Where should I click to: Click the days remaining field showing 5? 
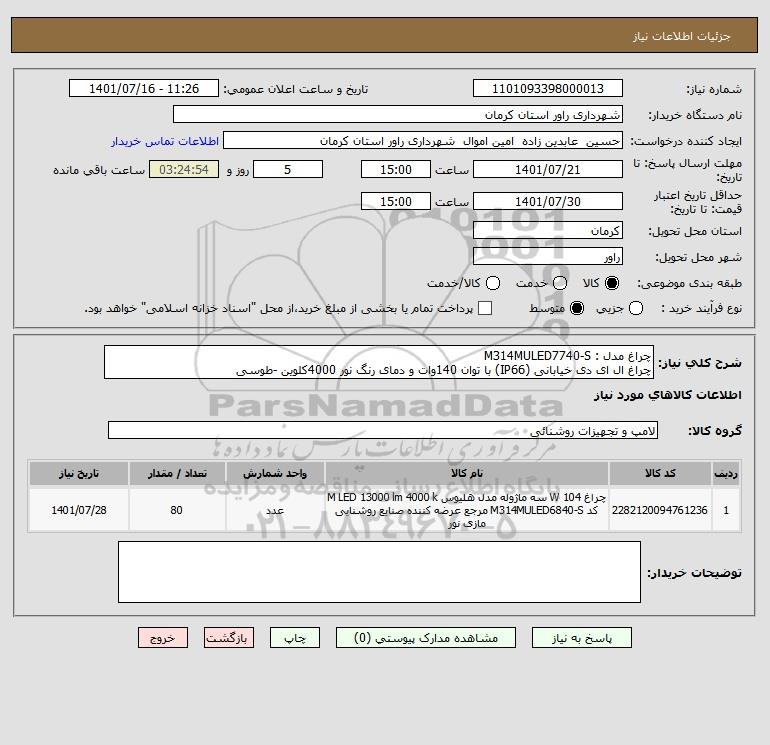[x=288, y=169]
